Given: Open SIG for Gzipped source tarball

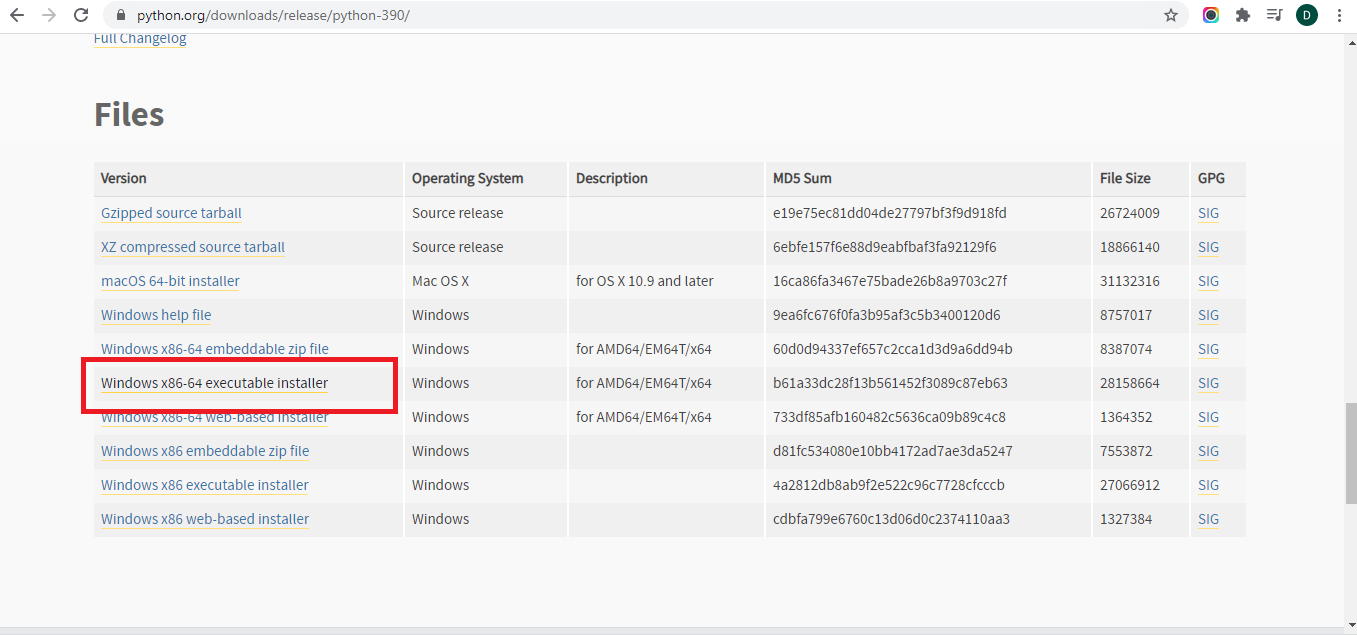Looking at the screenshot, I should click(x=1208, y=213).
